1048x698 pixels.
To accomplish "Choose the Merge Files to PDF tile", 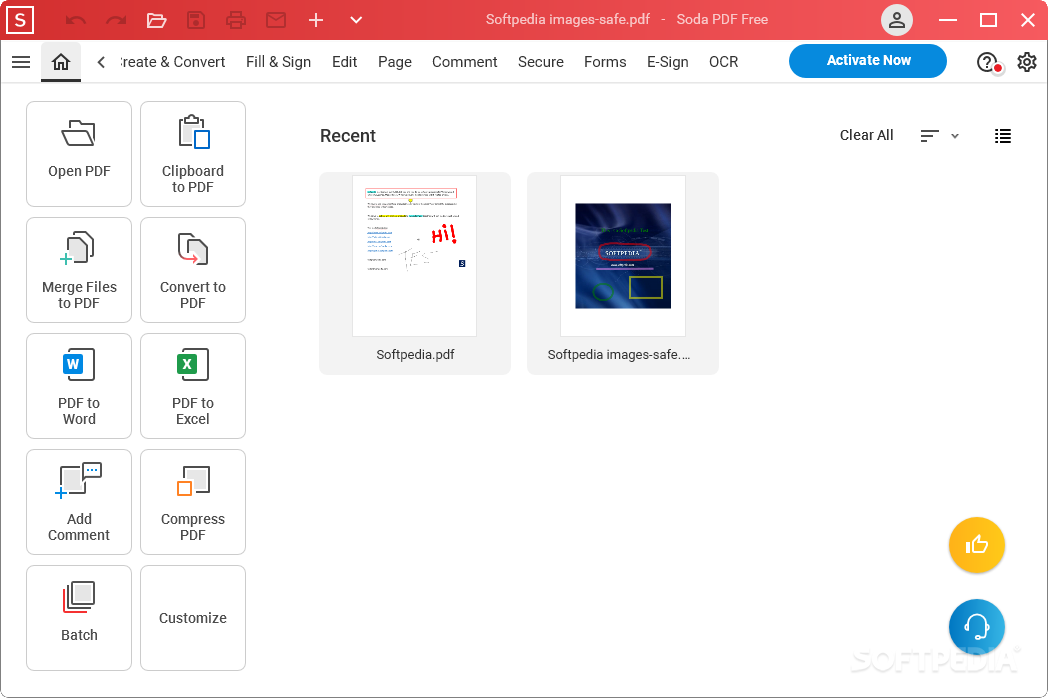I will click(x=79, y=270).
